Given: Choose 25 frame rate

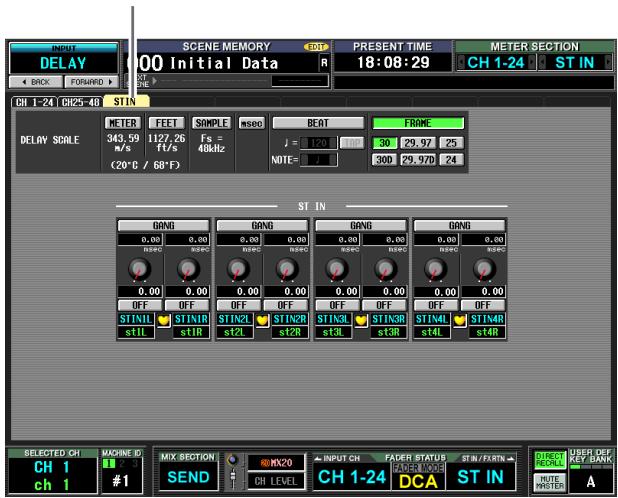Looking at the screenshot, I should (451, 143).
